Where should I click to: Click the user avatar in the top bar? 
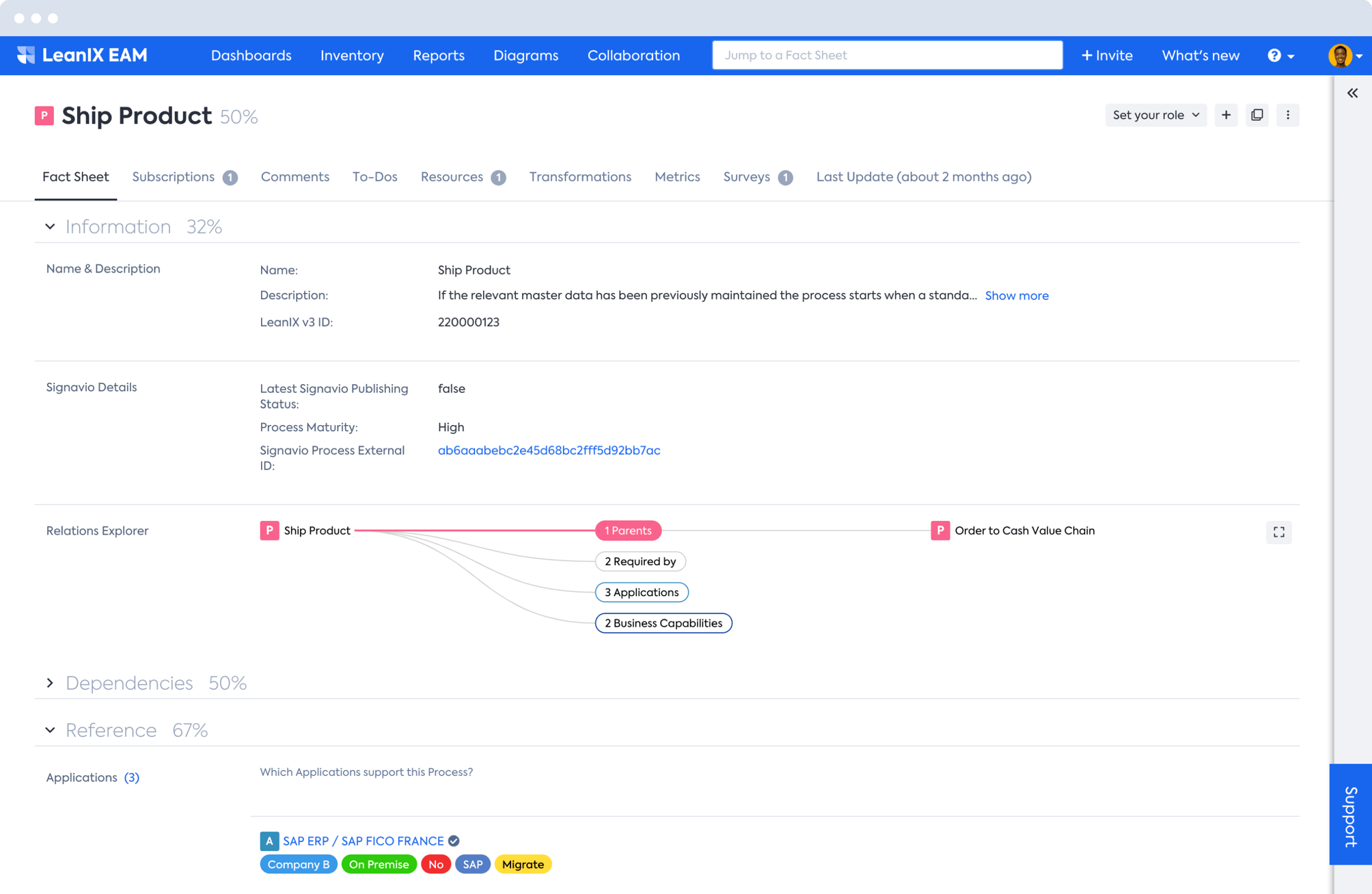(x=1340, y=55)
